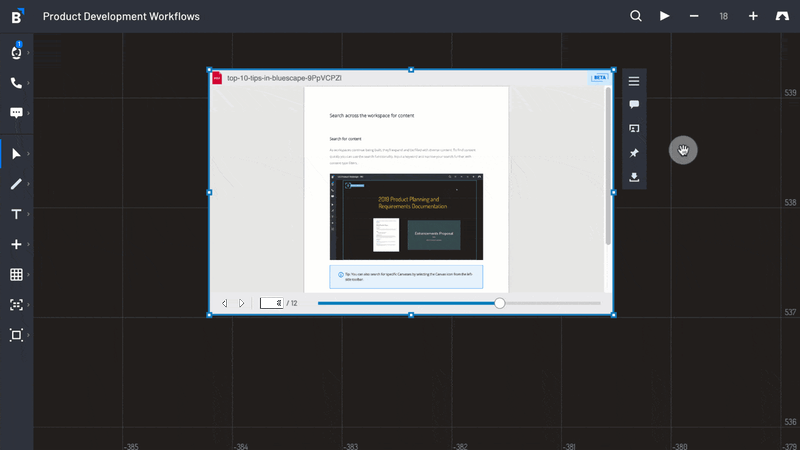
Task: Open the collaborators icon with badge
Action: tap(16, 52)
